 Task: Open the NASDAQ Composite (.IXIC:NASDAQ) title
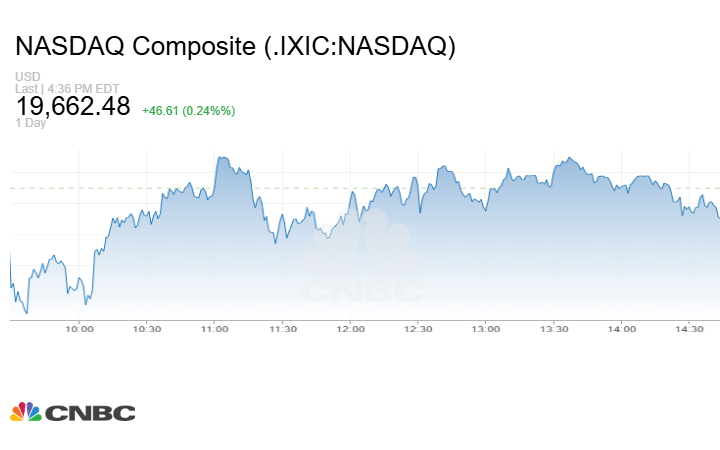[x=235, y=47]
